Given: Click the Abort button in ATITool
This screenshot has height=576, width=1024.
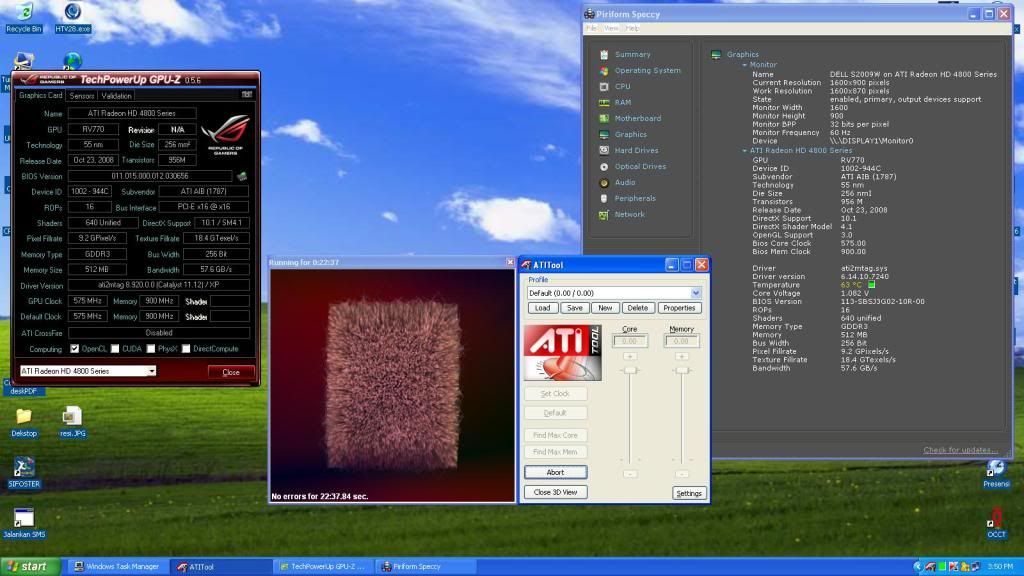Looking at the screenshot, I should point(555,472).
